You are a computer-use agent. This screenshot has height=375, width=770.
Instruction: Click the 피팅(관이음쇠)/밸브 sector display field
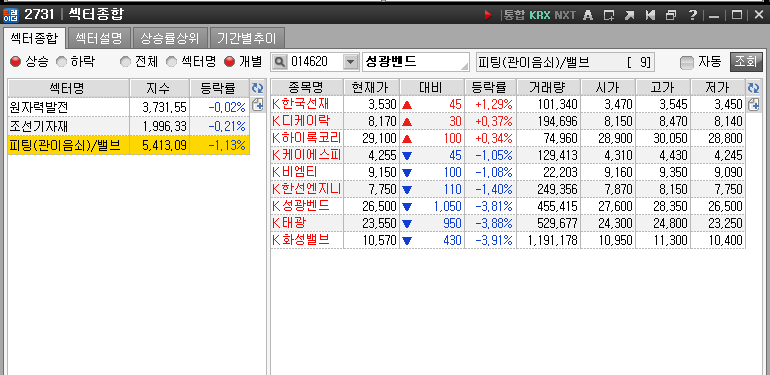pyautogui.click(x=565, y=62)
